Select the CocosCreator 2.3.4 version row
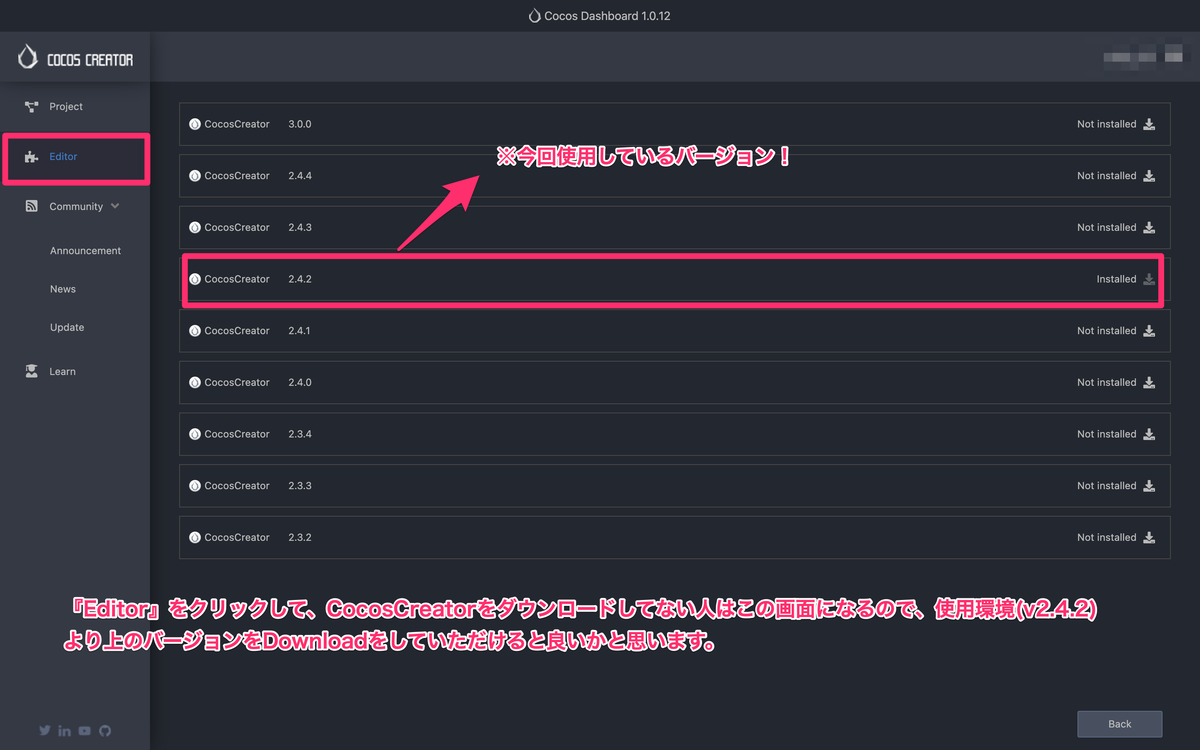 (x=600, y=434)
